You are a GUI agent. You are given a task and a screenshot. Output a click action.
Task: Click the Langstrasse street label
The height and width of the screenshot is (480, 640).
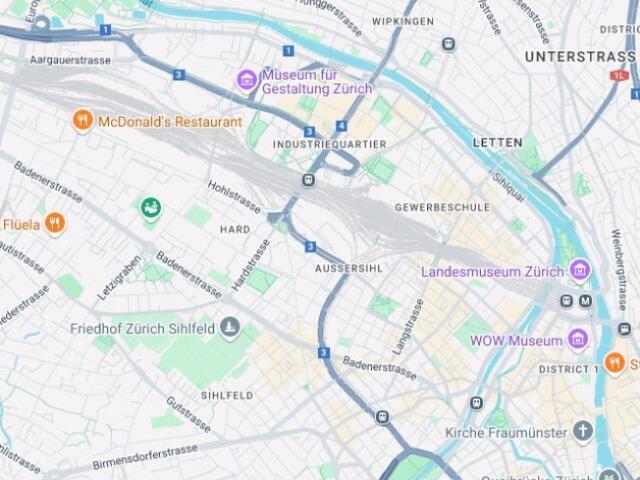pyautogui.click(x=408, y=327)
